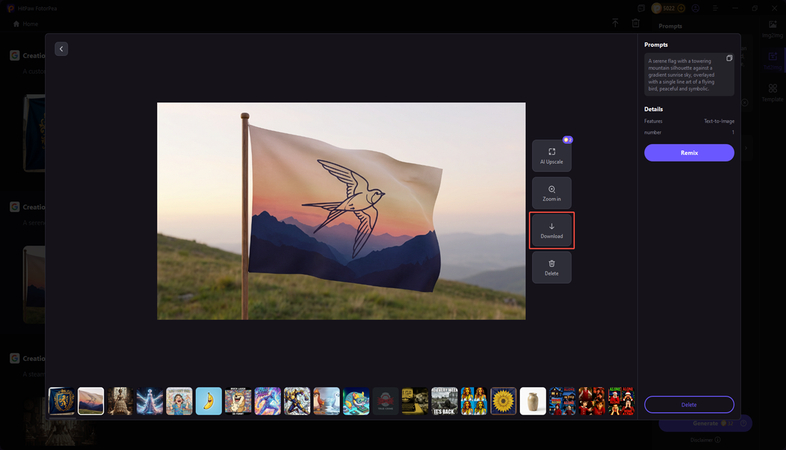The width and height of the screenshot is (786, 450).
Task: Click the flag image preview
Action: 341,211
